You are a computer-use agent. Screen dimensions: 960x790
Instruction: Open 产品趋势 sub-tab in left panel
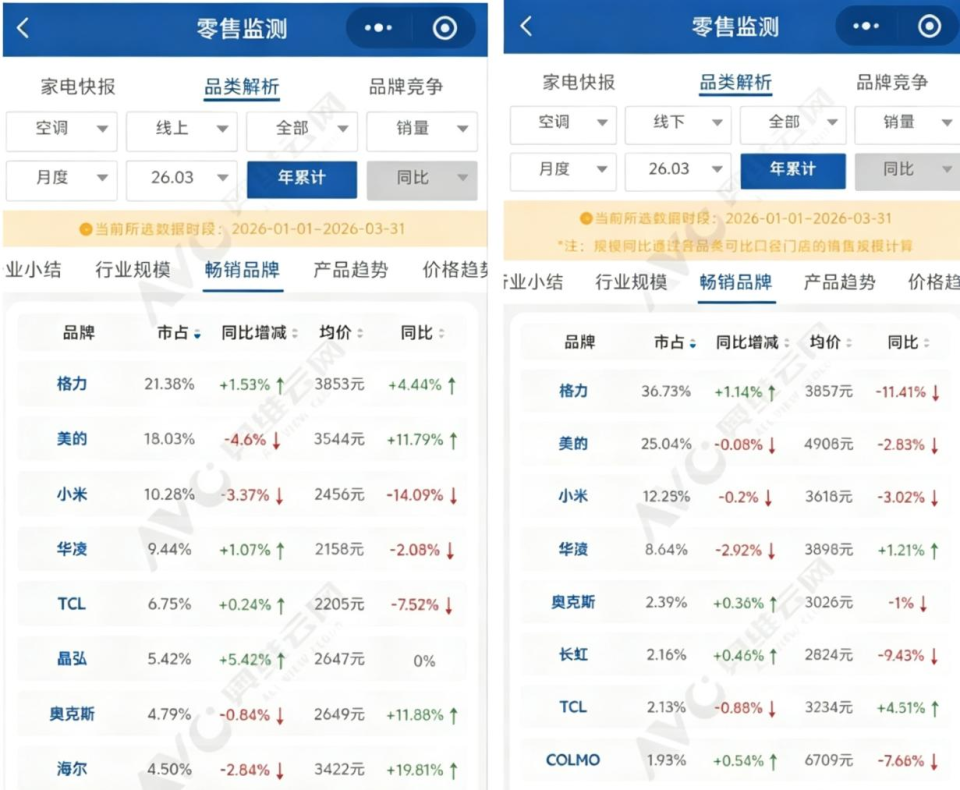click(x=351, y=269)
